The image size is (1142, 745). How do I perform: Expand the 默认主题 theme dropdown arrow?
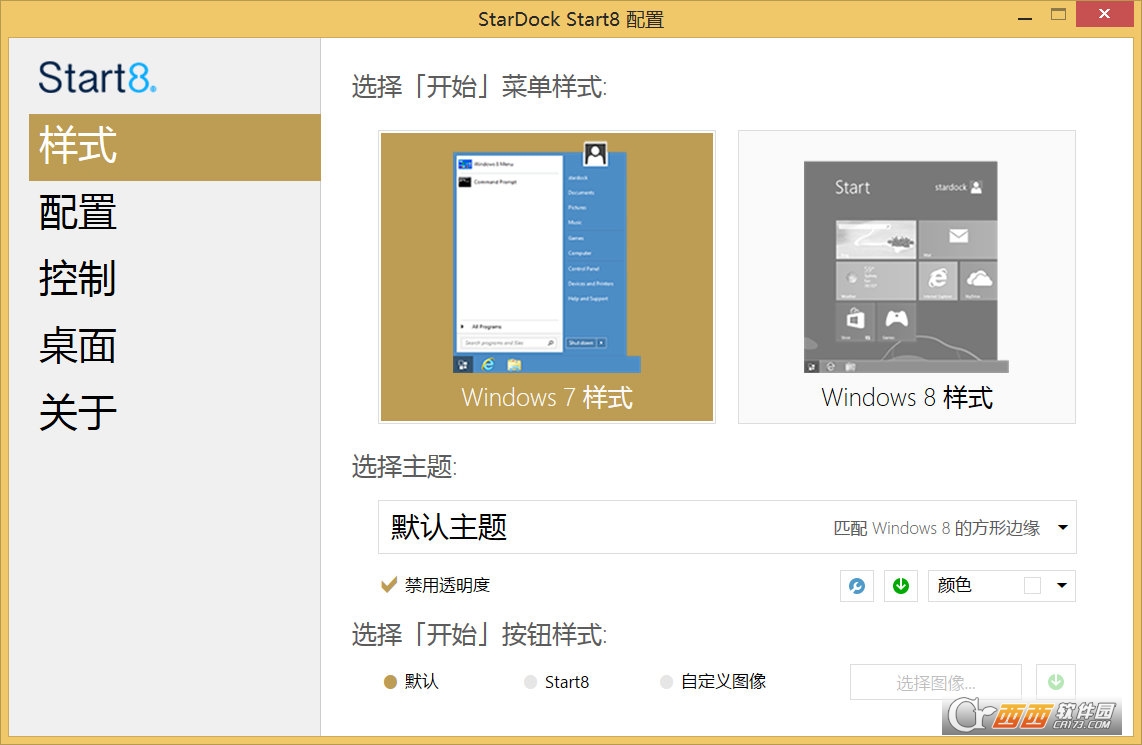[x=1063, y=527]
